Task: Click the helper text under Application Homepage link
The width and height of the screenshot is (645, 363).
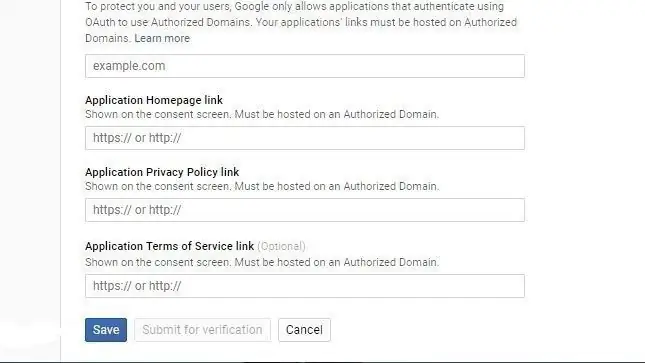Action: [262, 114]
